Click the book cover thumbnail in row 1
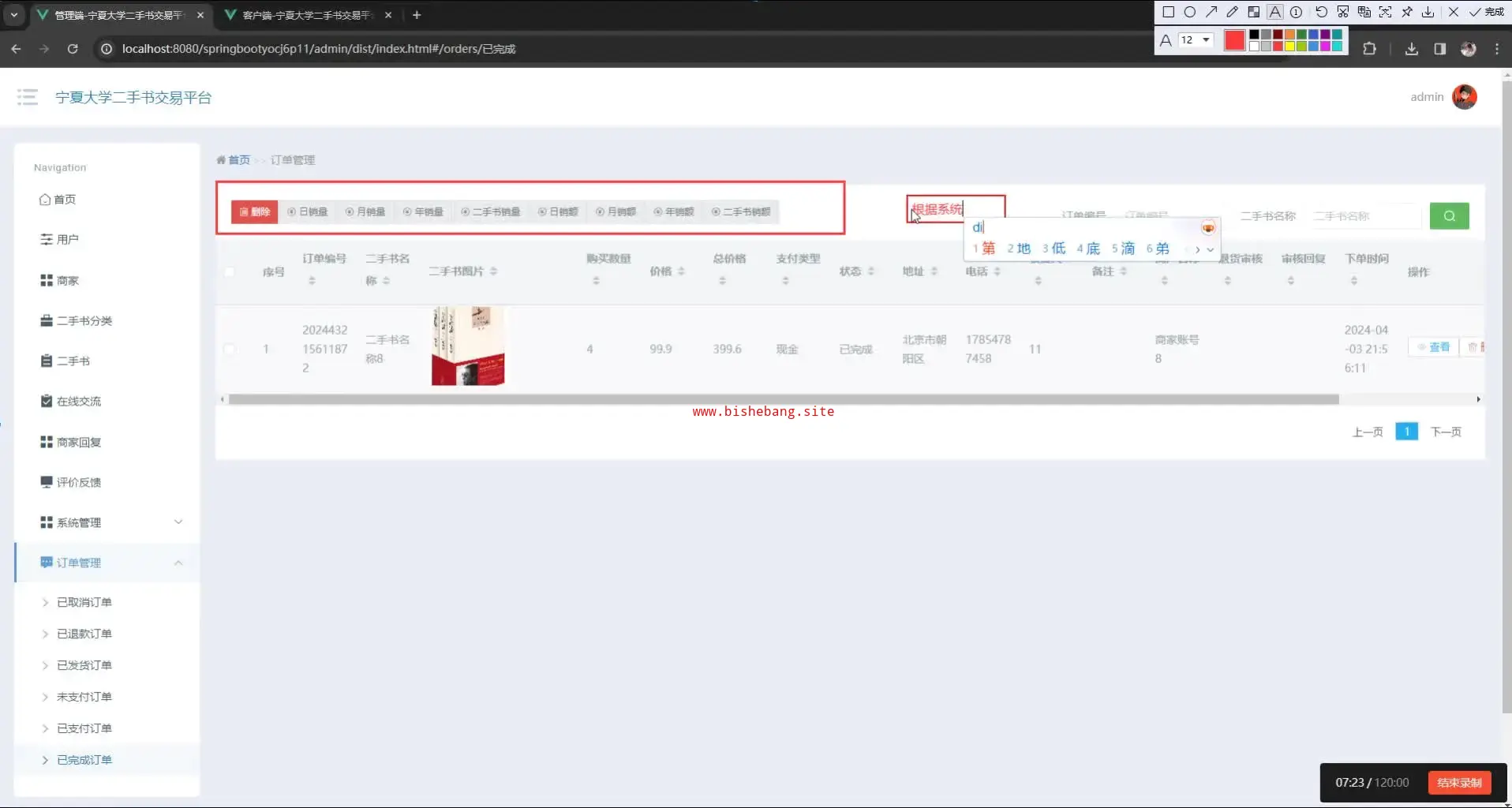This screenshot has width=1512, height=808. tap(468, 346)
